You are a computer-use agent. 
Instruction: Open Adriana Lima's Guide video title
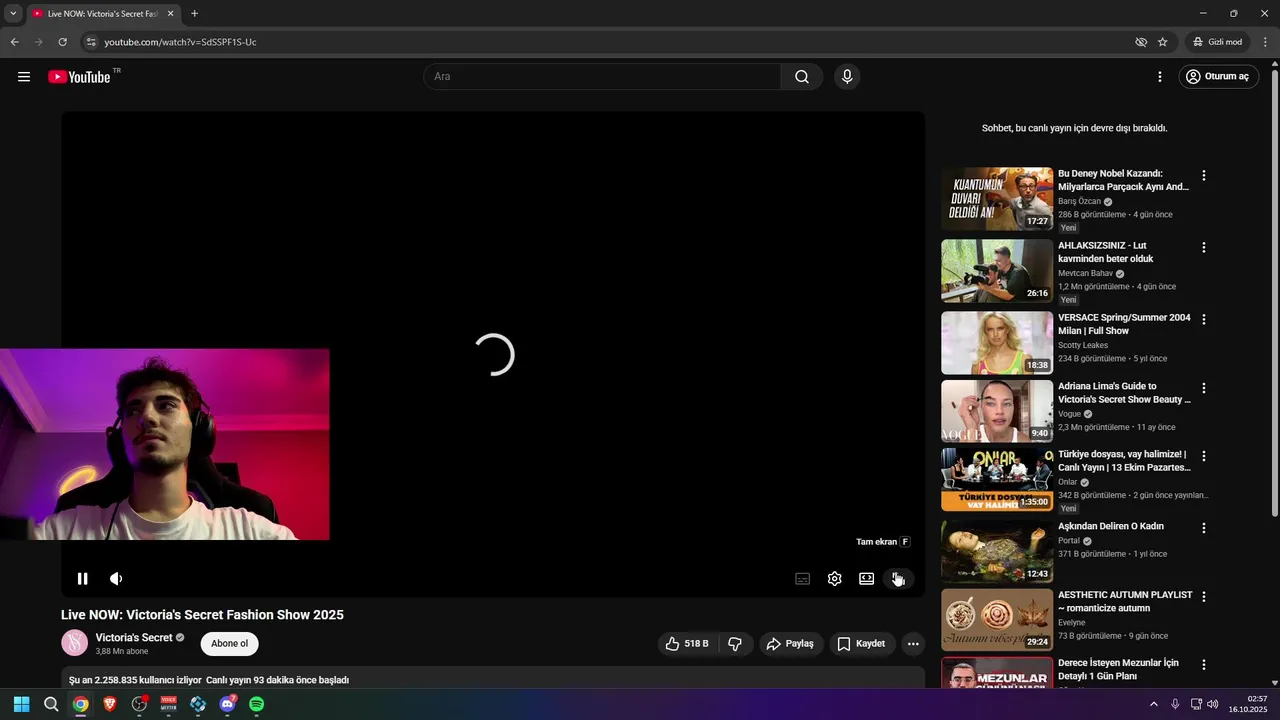[x=1125, y=393]
